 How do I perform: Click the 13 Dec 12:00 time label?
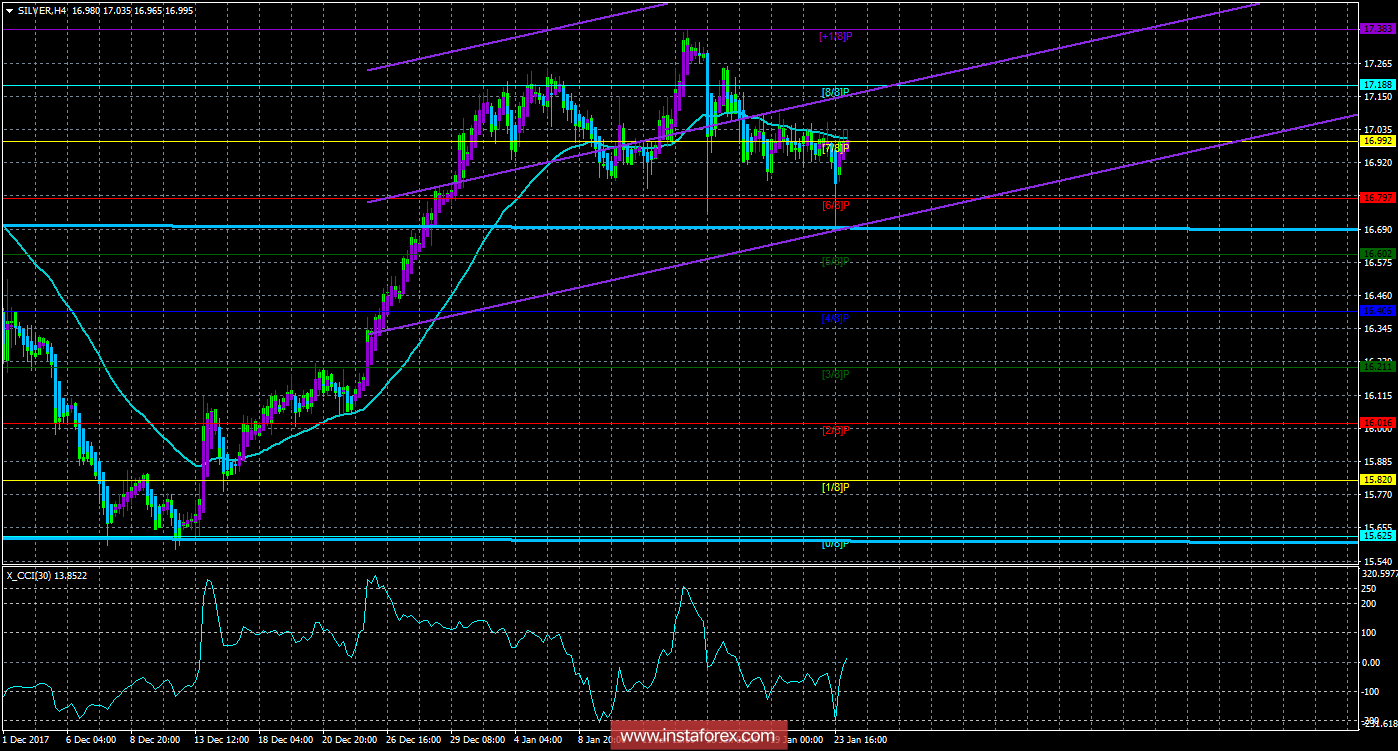click(x=223, y=740)
